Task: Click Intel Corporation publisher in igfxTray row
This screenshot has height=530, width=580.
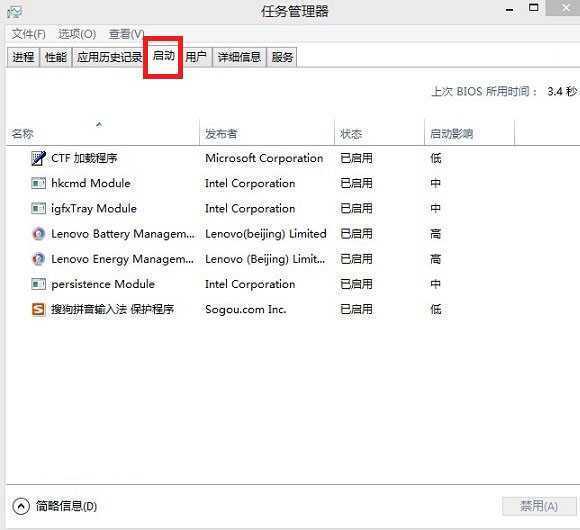Action: pos(250,209)
